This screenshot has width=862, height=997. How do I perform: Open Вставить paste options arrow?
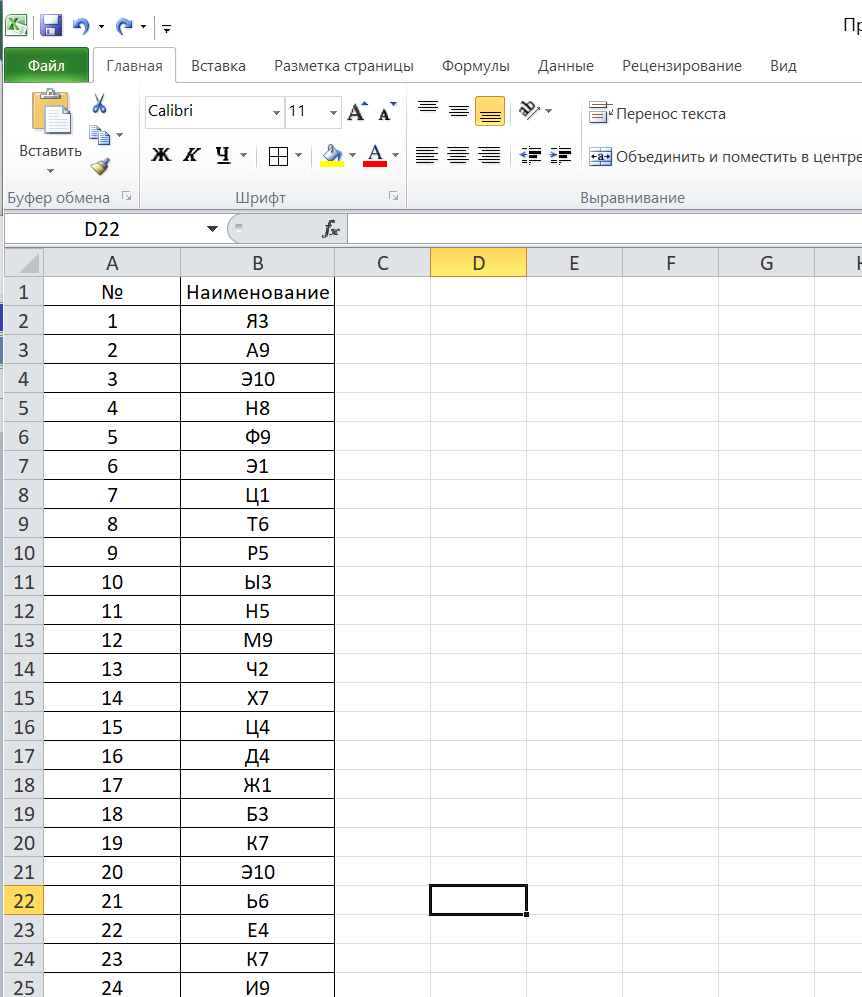50,170
